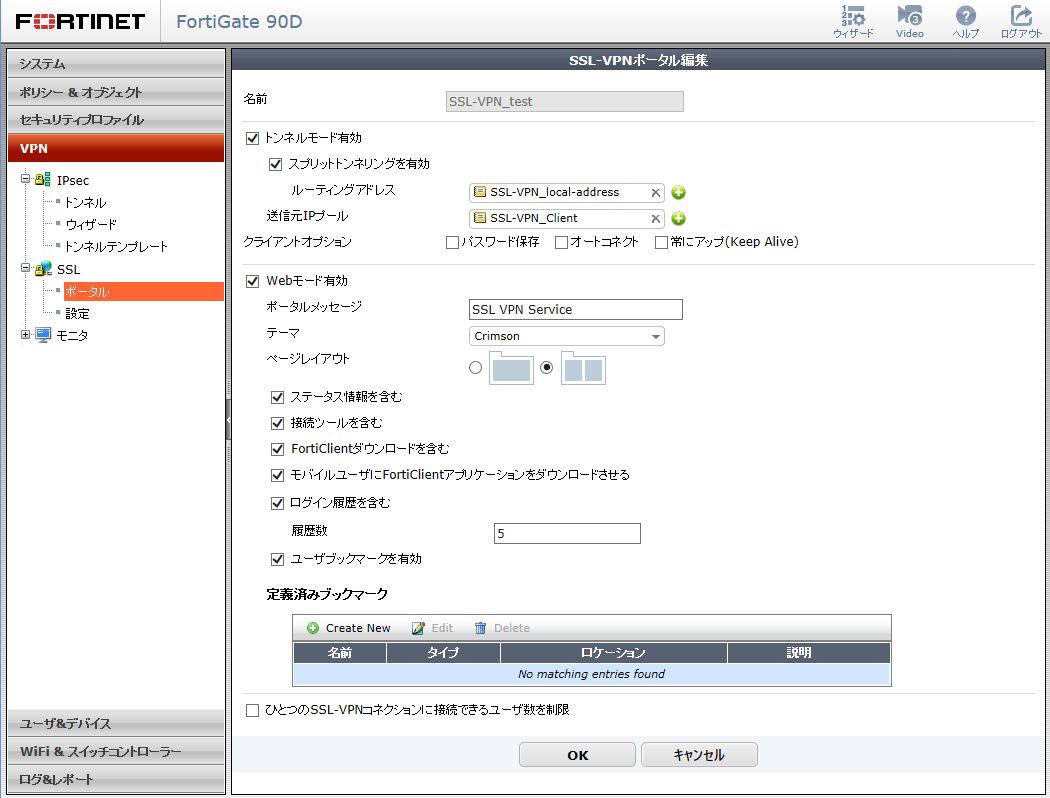The height and width of the screenshot is (798, 1050).
Task: Select the single-column layout radio button
Action: pyautogui.click(x=475, y=368)
